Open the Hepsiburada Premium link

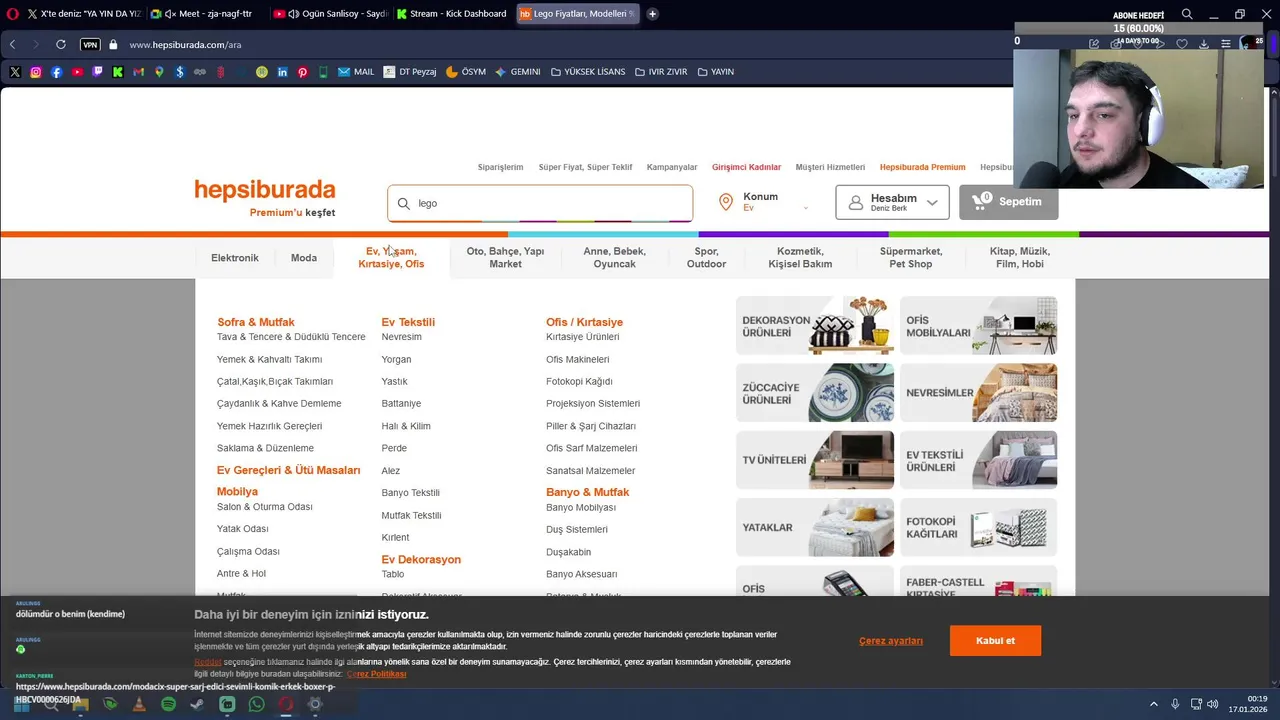[922, 167]
